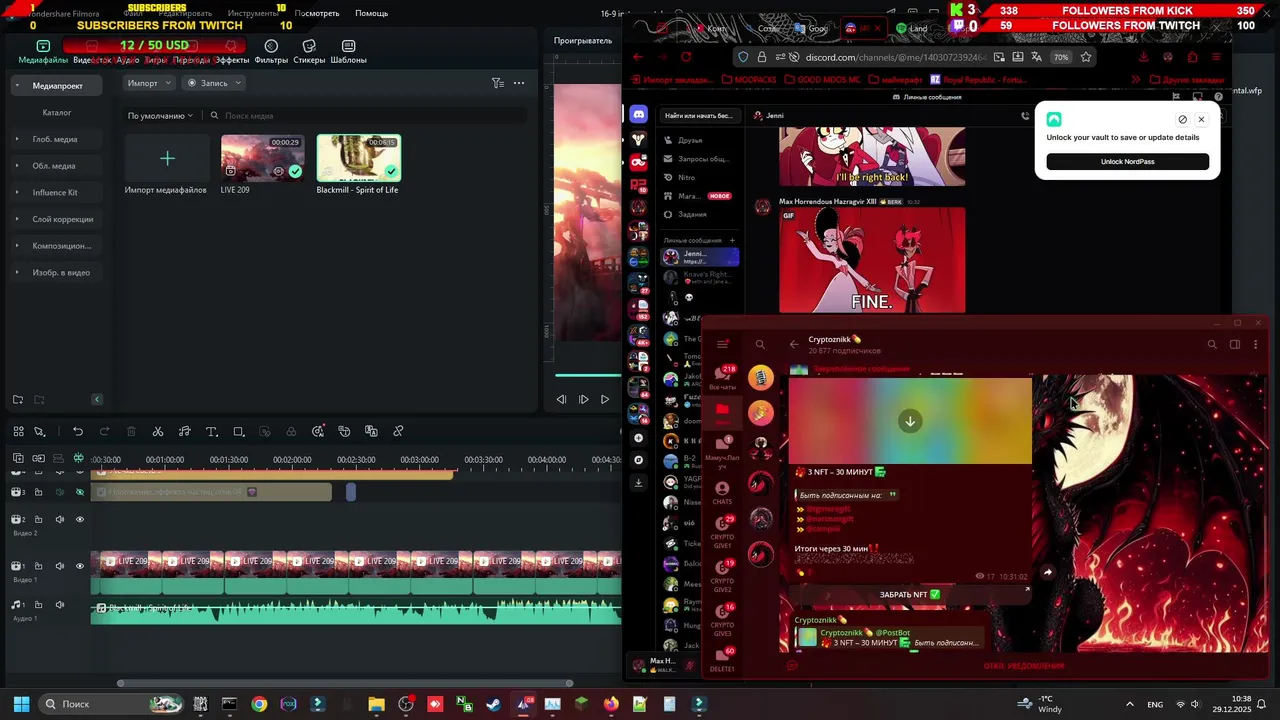Screen dimensions: 1280x720
Task: Open the Filmora Фильтры tab
Action: (x=271, y=53)
